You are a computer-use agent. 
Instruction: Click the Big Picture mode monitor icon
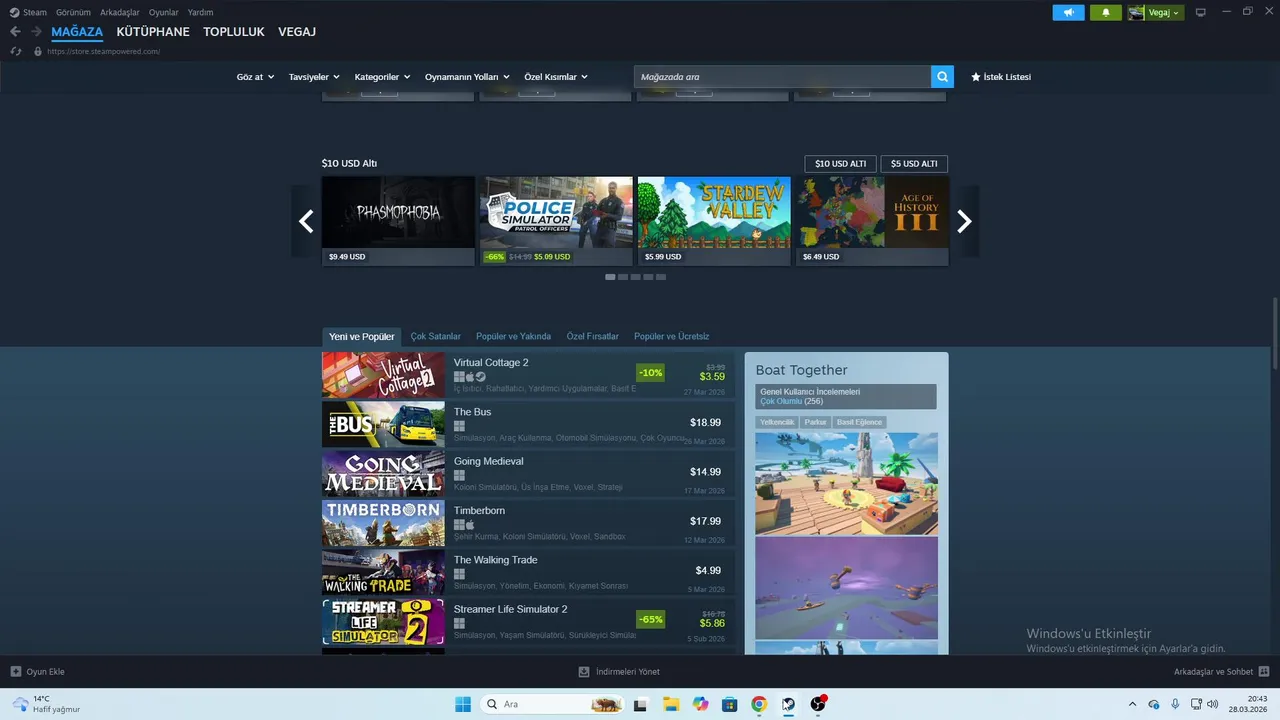point(1201,13)
